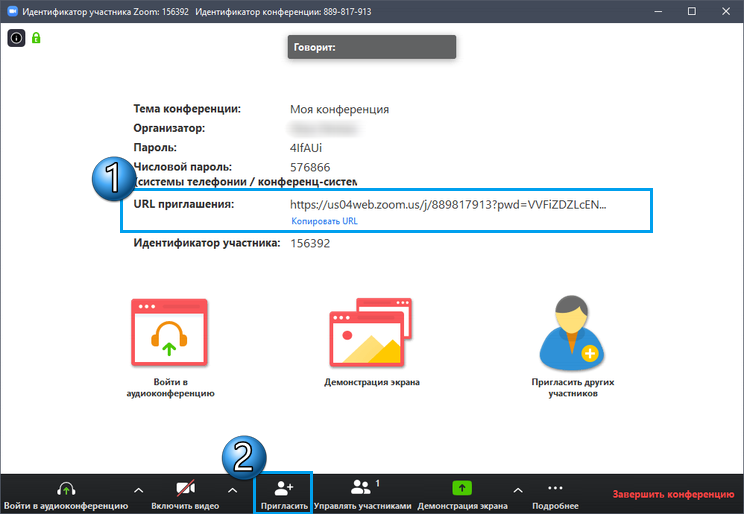The width and height of the screenshot is (744, 514).
Task: Open Manage participants panel
Action: [363, 495]
